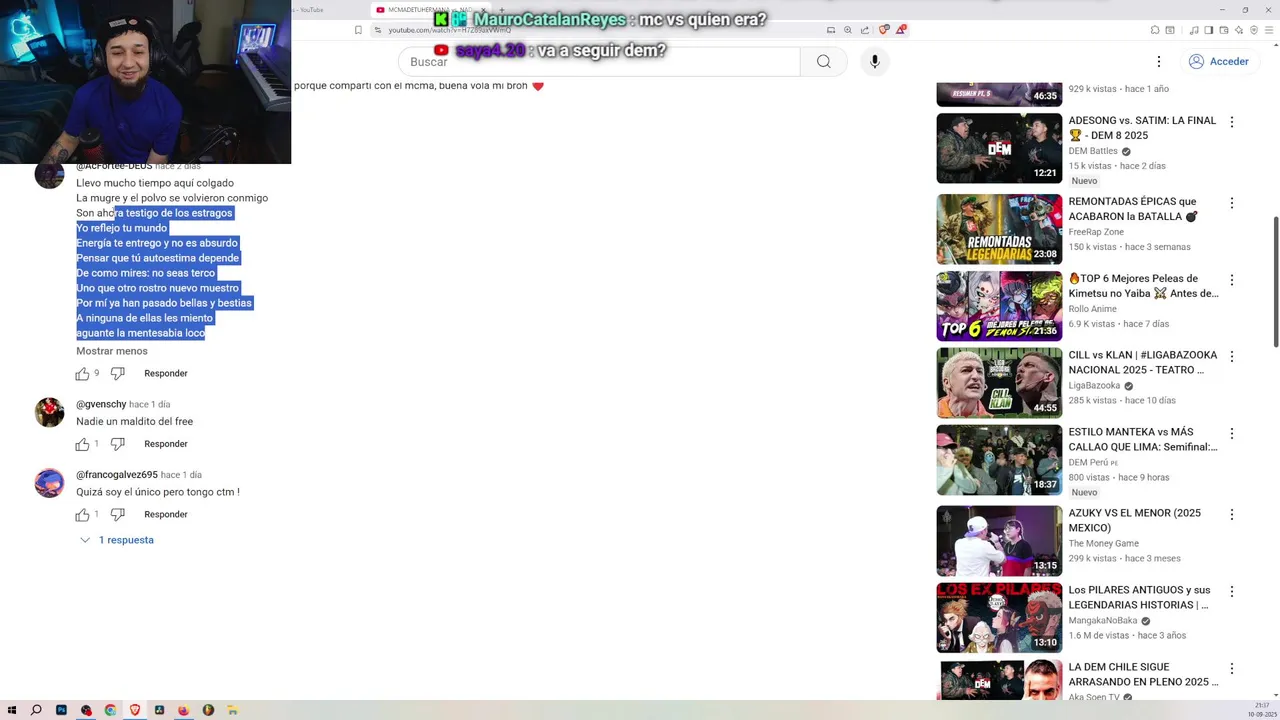Screen dimensions: 1280x720
Task: Open options menu for LA DEM CHILE video
Action: pyautogui.click(x=1232, y=668)
